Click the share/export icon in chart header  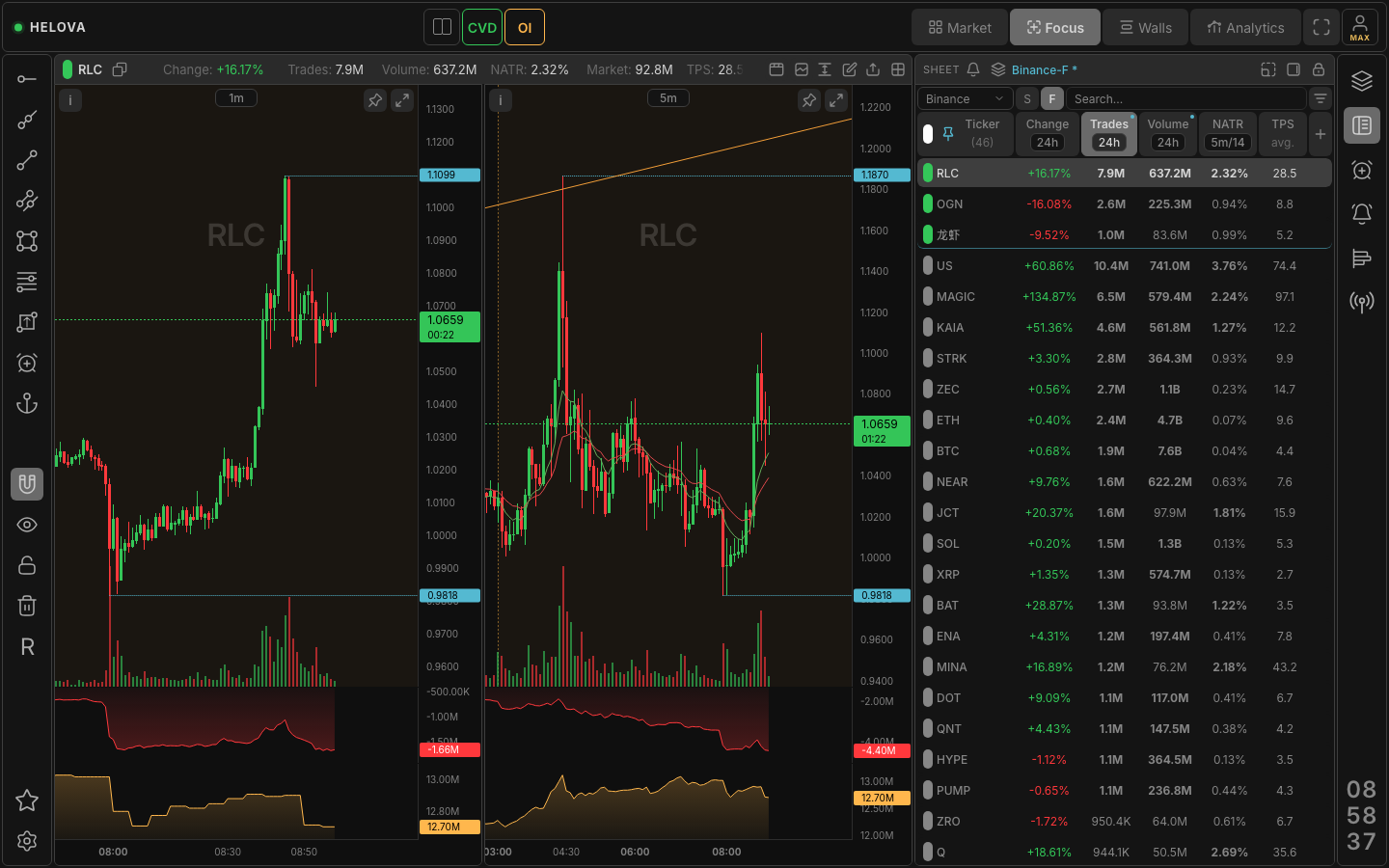(x=873, y=69)
